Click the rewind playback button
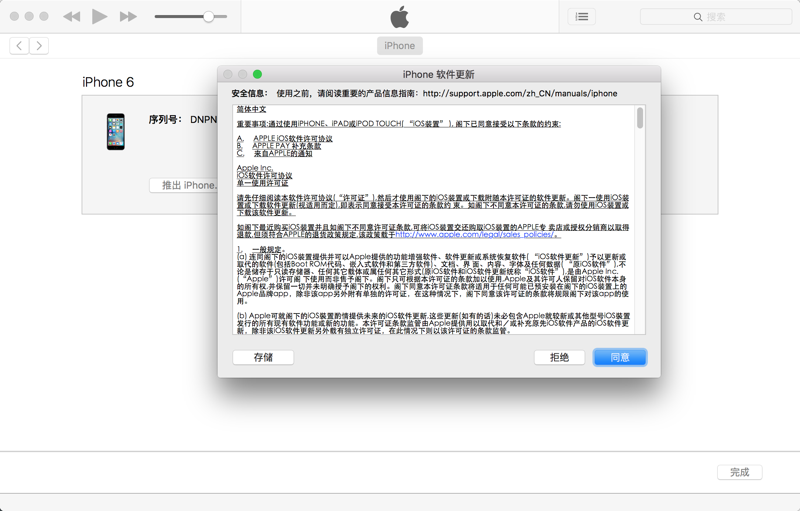This screenshot has width=800, height=511. [x=71, y=16]
